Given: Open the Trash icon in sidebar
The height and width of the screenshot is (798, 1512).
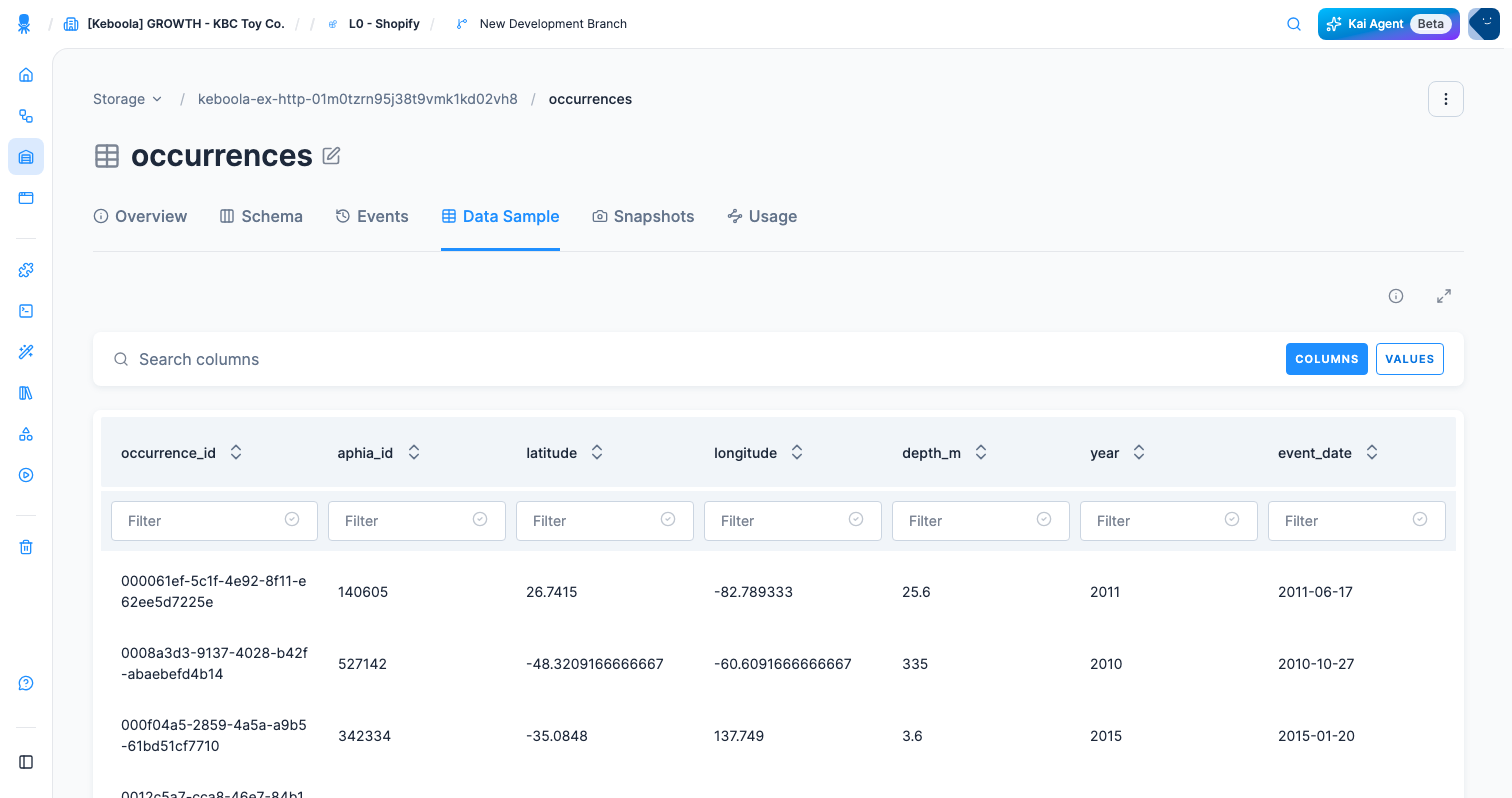Looking at the screenshot, I should (x=26, y=547).
